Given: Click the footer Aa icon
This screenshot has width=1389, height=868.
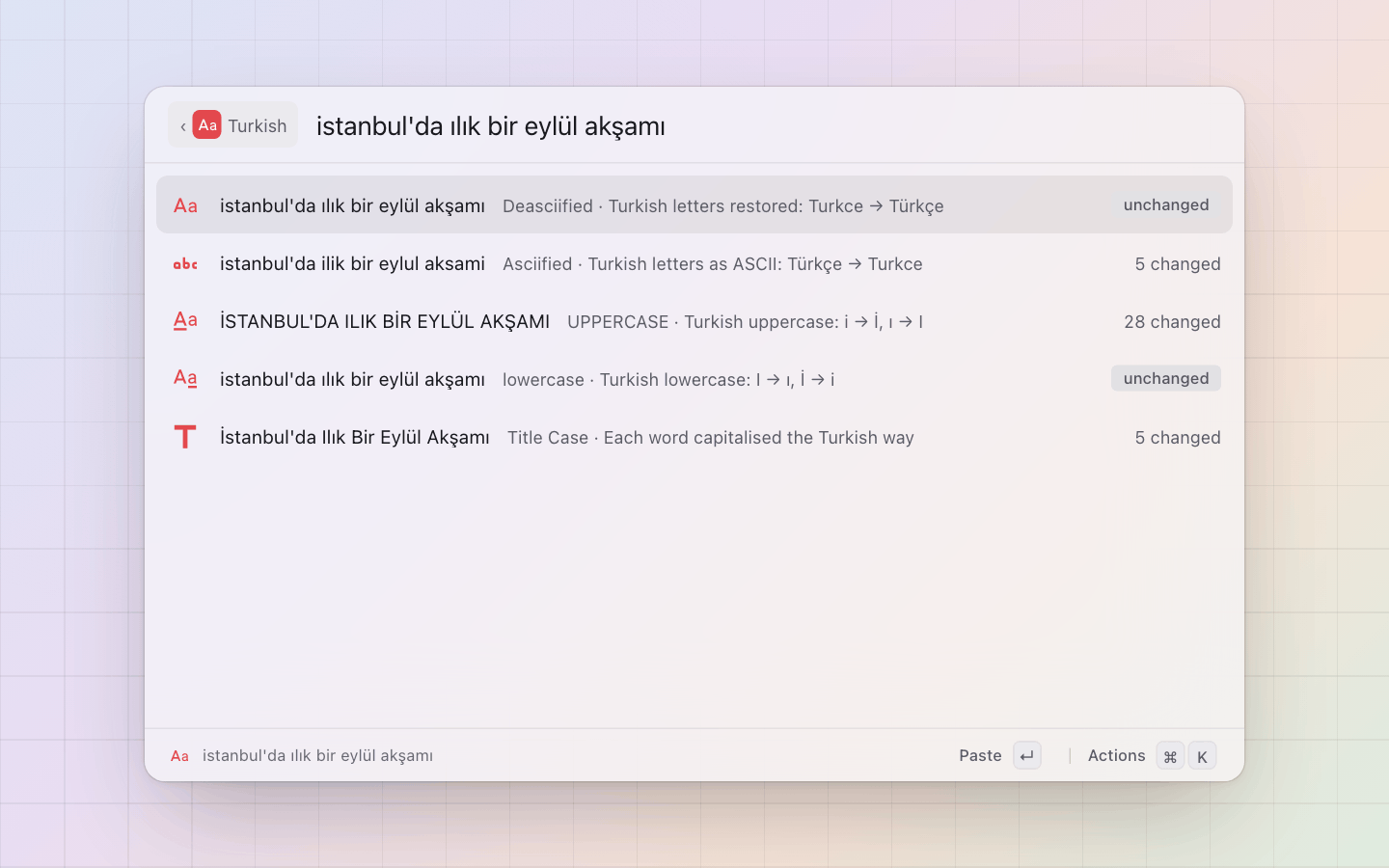Looking at the screenshot, I should click(x=179, y=756).
